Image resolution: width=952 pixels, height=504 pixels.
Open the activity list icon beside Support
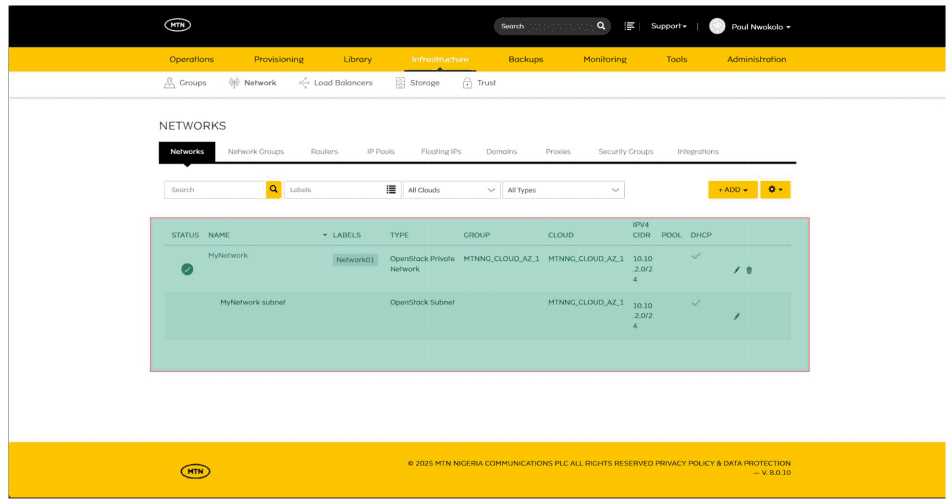(630, 26)
